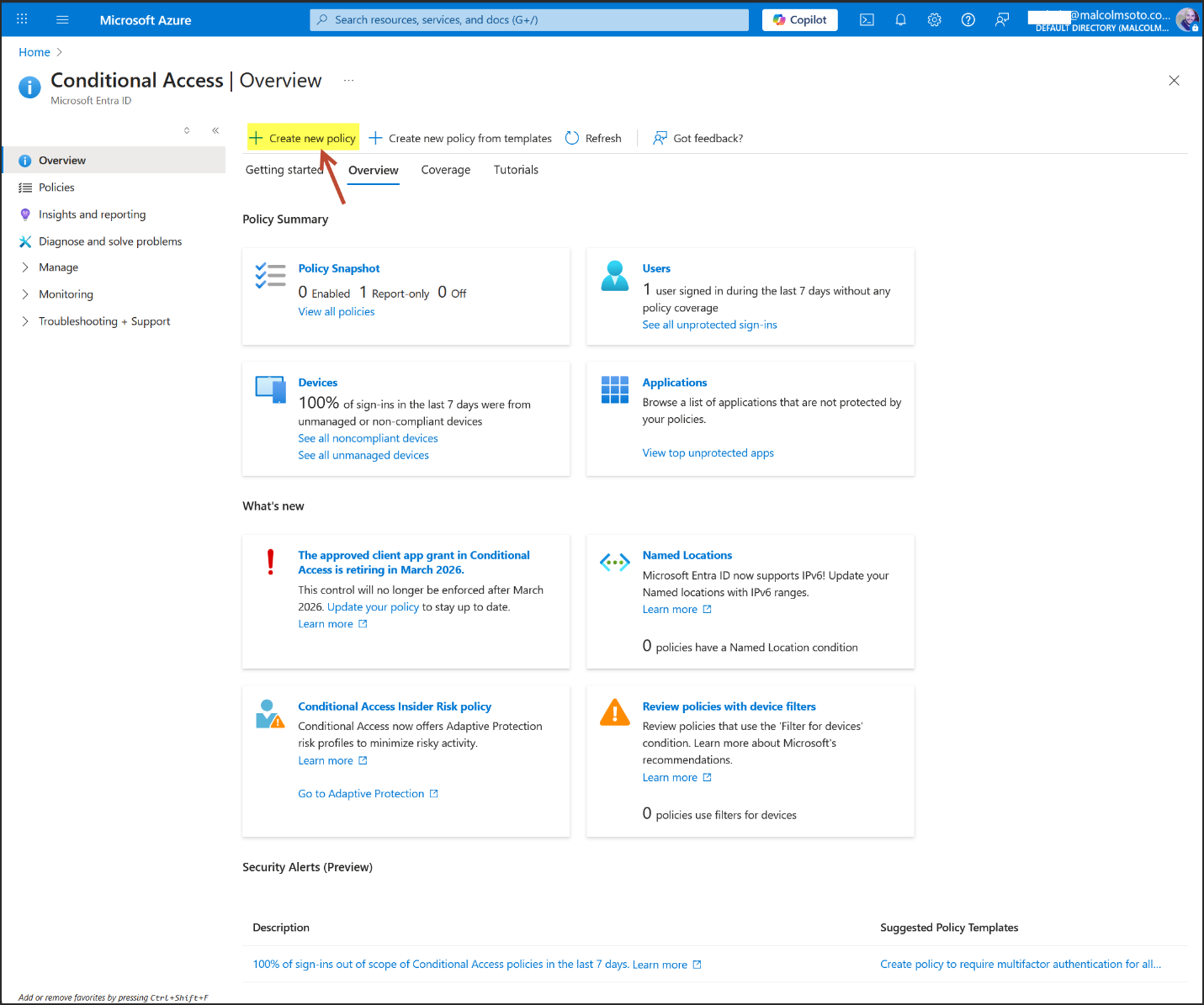This screenshot has width=1204, height=1005.
Task: Collapse the sidebar using the double chevron
Action: click(215, 130)
